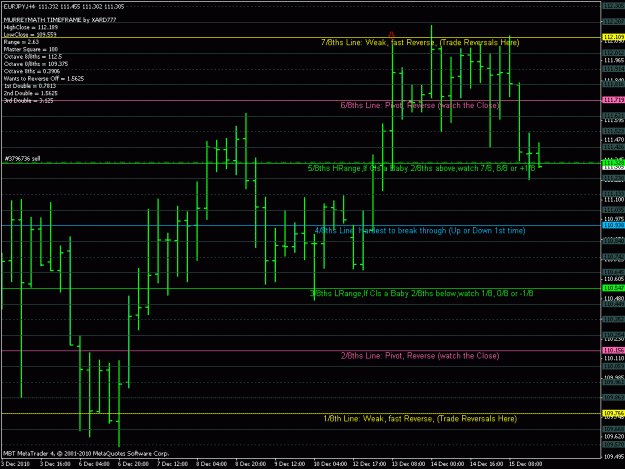Click the '2/8ths Line: Pivot, Reverse' label
This screenshot has width=625, height=469.
420,355
